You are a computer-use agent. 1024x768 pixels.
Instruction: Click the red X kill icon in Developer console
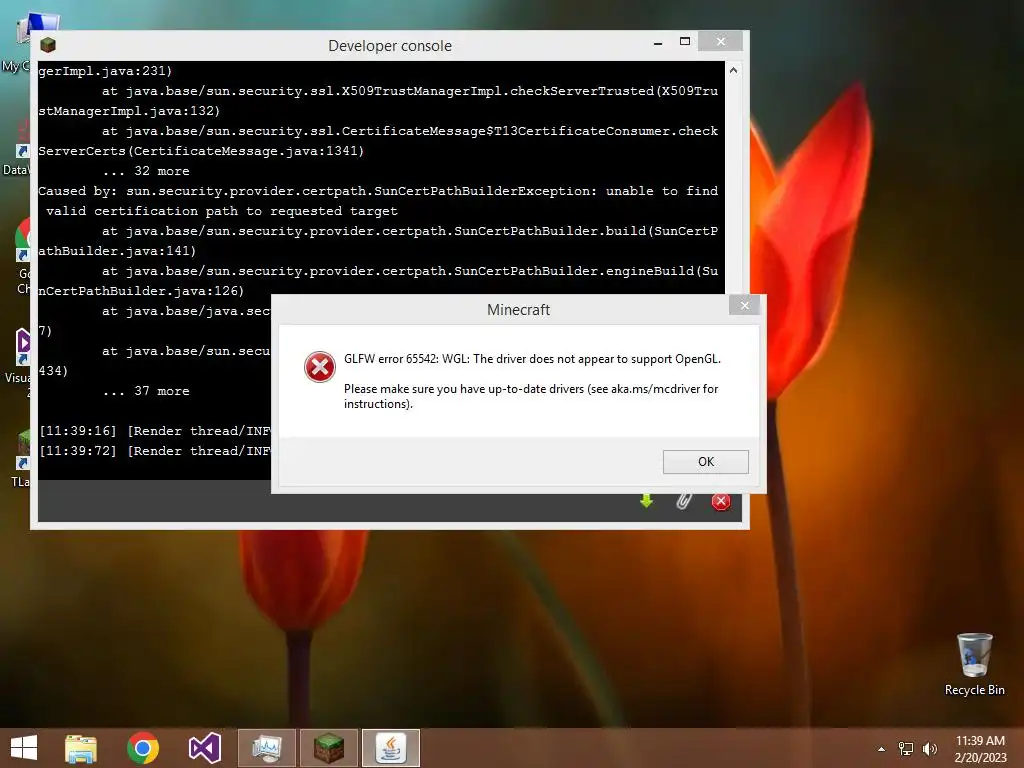click(721, 501)
